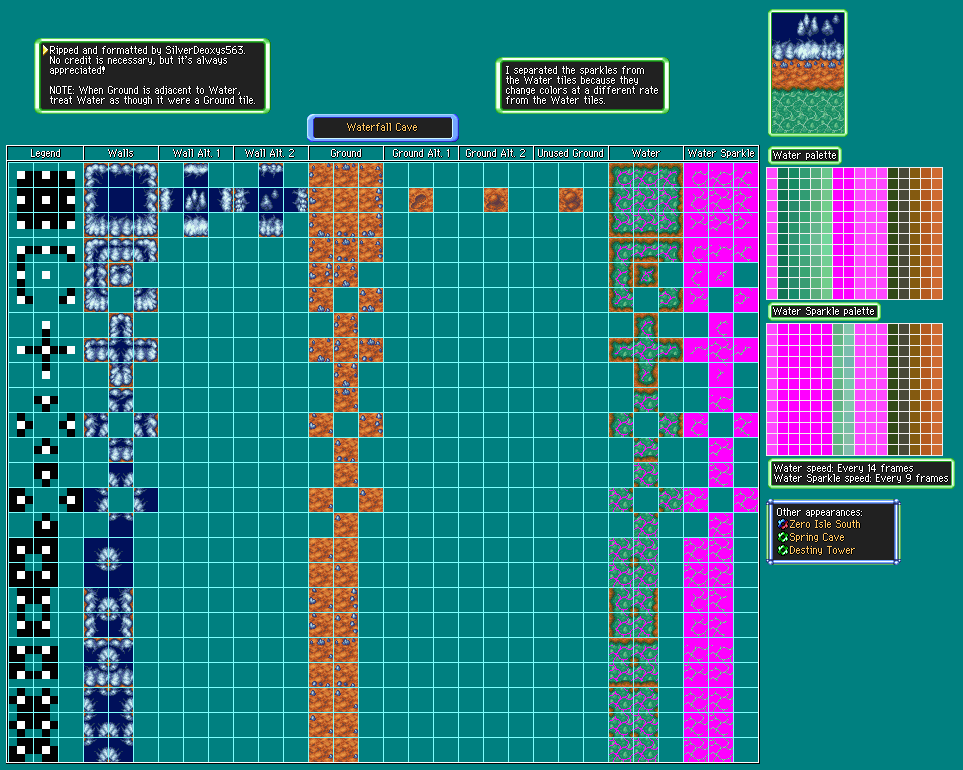
Task: Select the Water Sparkle column header
Action: coord(721,154)
